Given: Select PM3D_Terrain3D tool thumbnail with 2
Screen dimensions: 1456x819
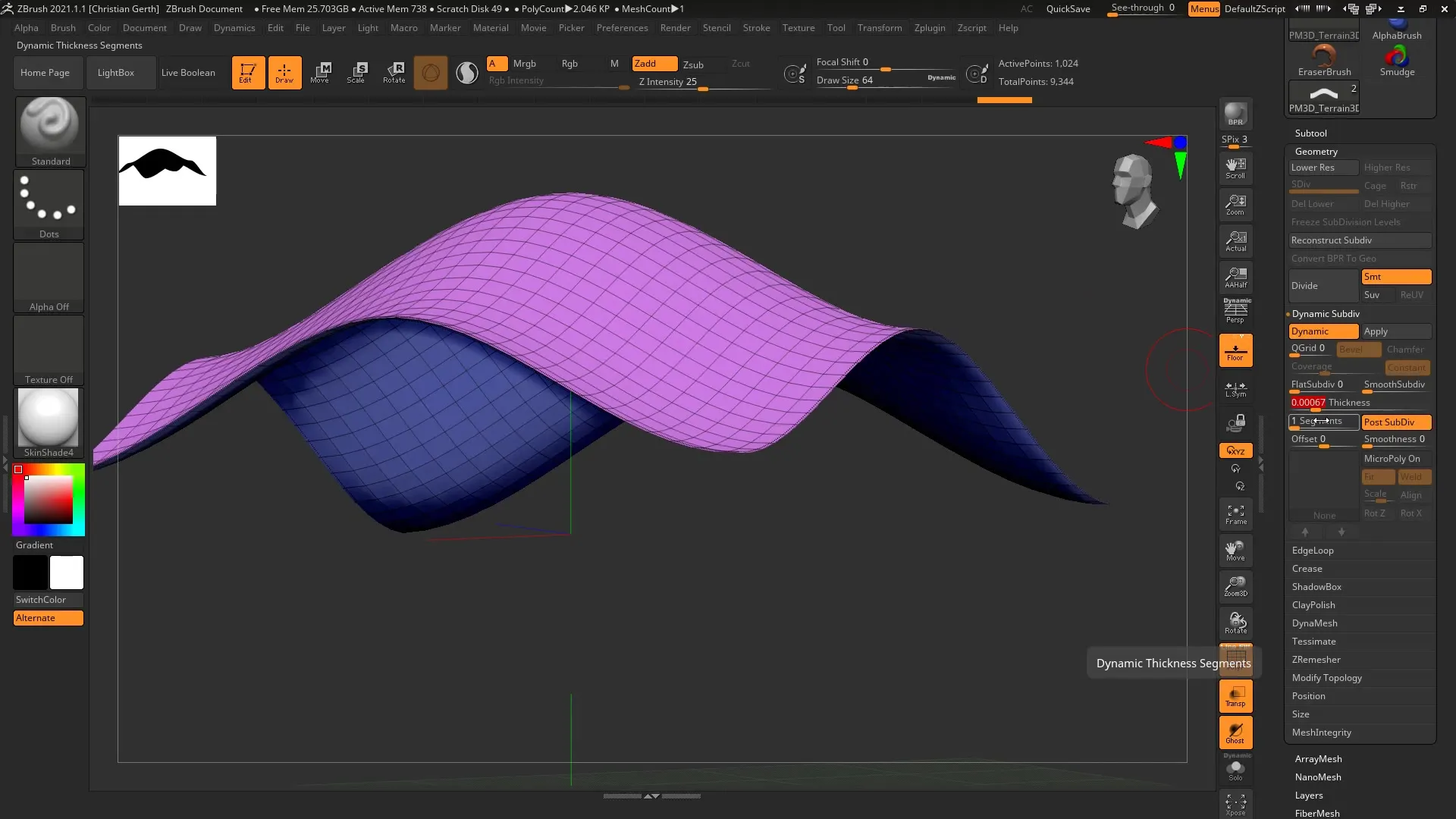Looking at the screenshot, I should (1324, 98).
